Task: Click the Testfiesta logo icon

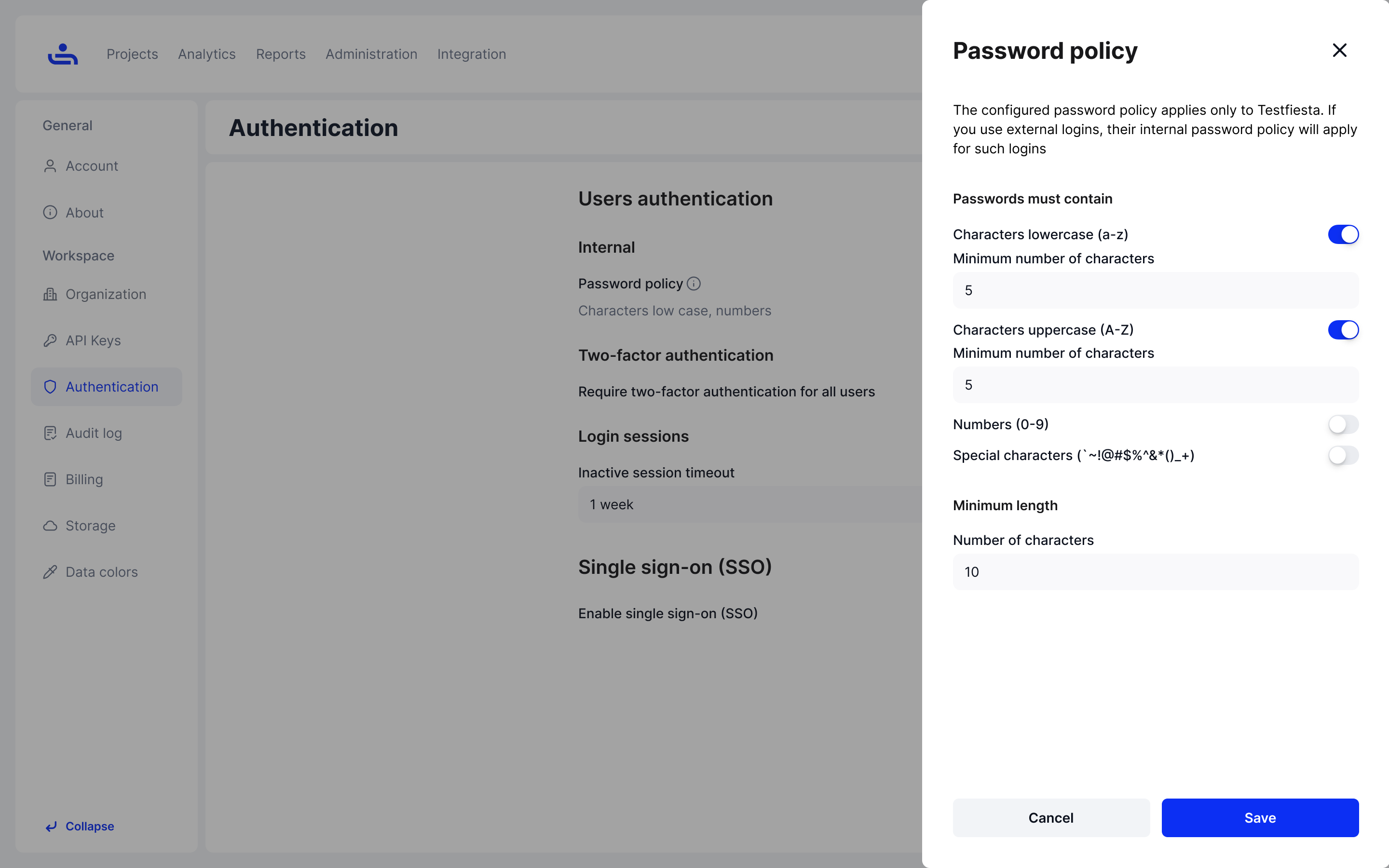Action: click(63, 54)
